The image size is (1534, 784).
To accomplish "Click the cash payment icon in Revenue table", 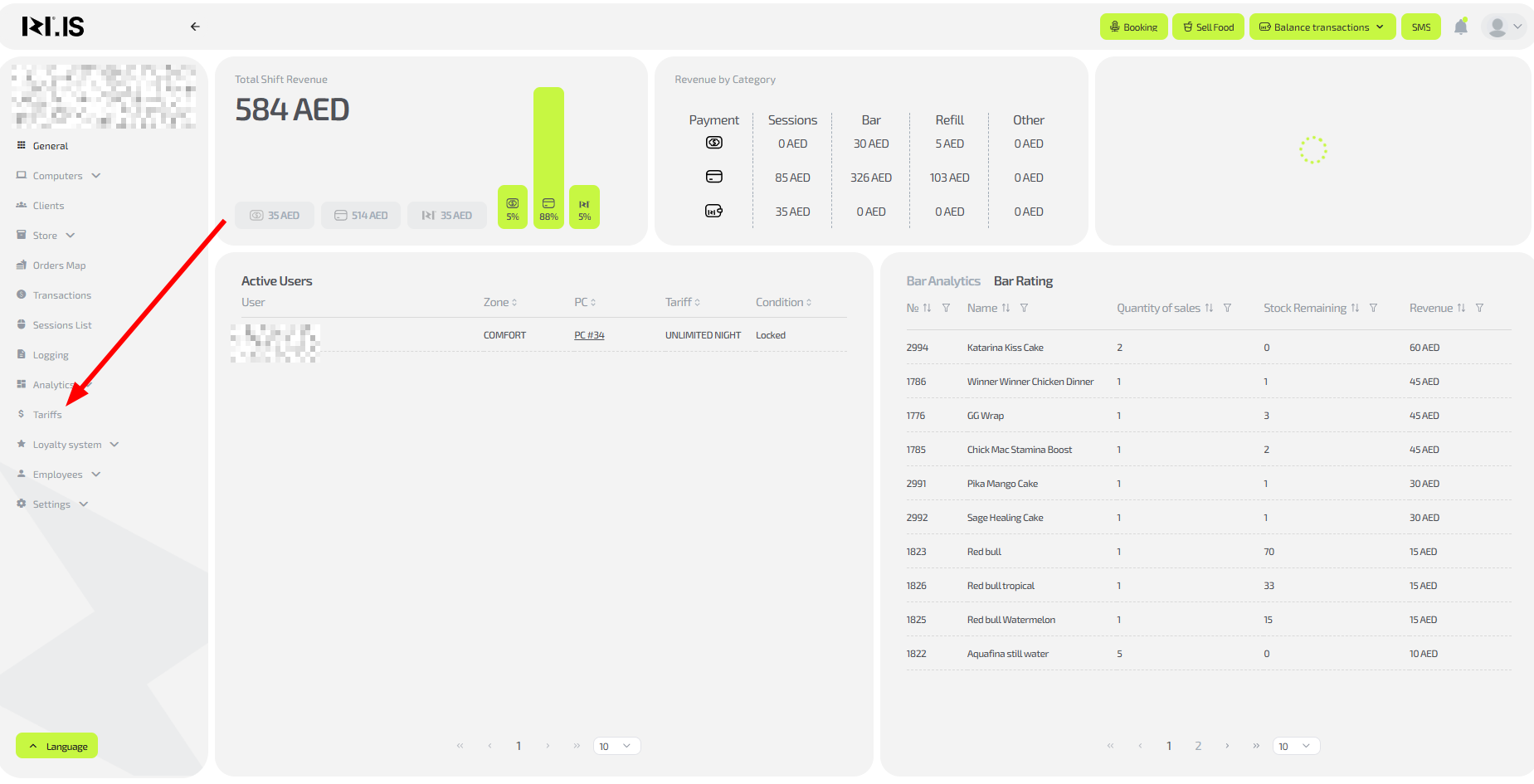I will pos(713,143).
